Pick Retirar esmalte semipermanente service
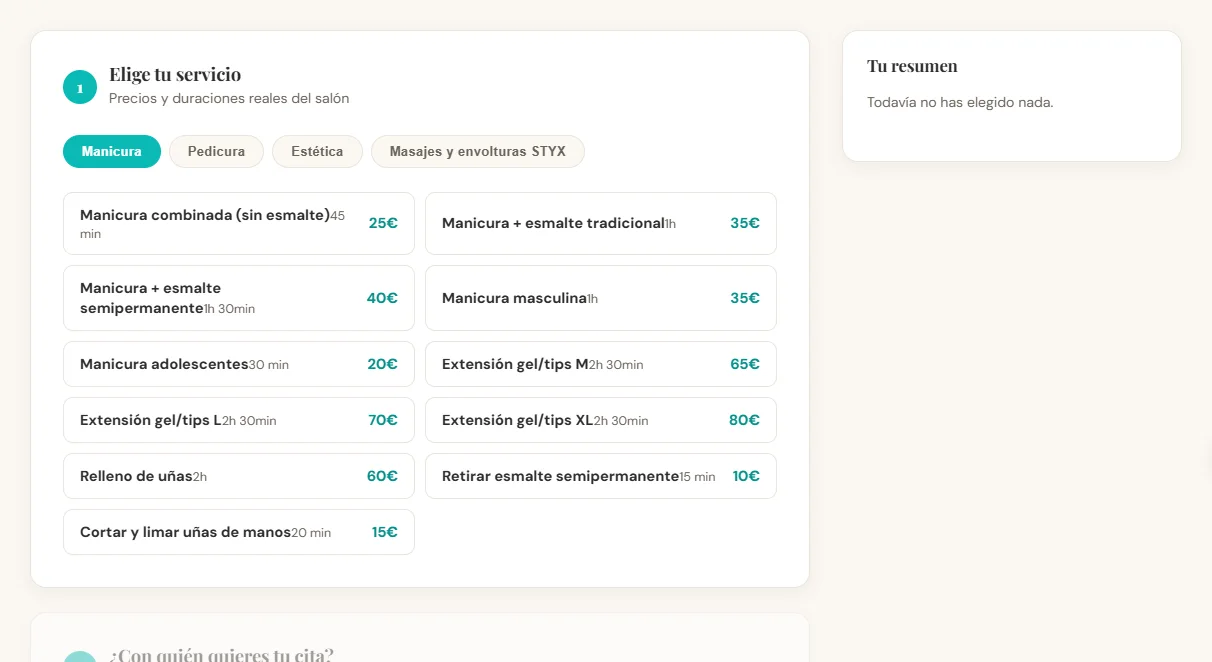The image size is (1212, 662). point(601,476)
